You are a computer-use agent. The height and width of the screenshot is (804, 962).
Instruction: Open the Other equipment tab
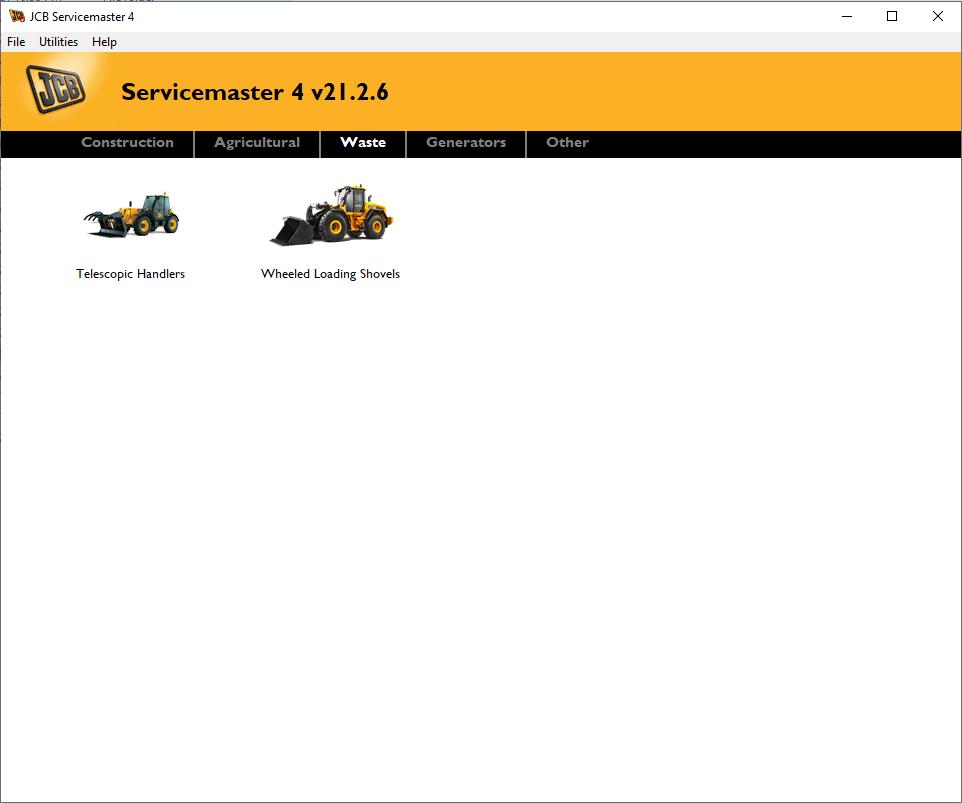(567, 143)
